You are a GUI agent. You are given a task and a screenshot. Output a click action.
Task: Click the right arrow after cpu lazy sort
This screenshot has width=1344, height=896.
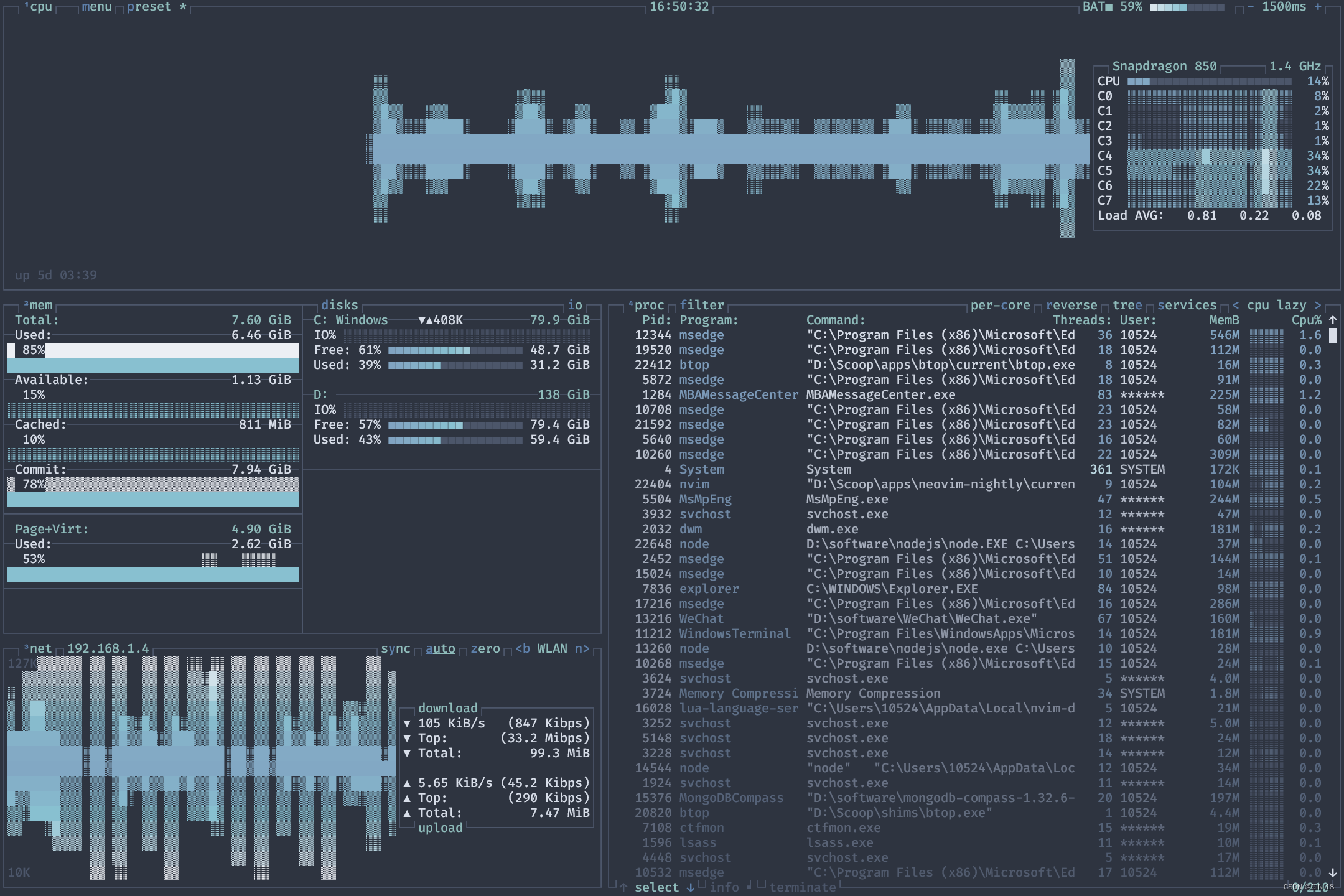point(1318,305)
